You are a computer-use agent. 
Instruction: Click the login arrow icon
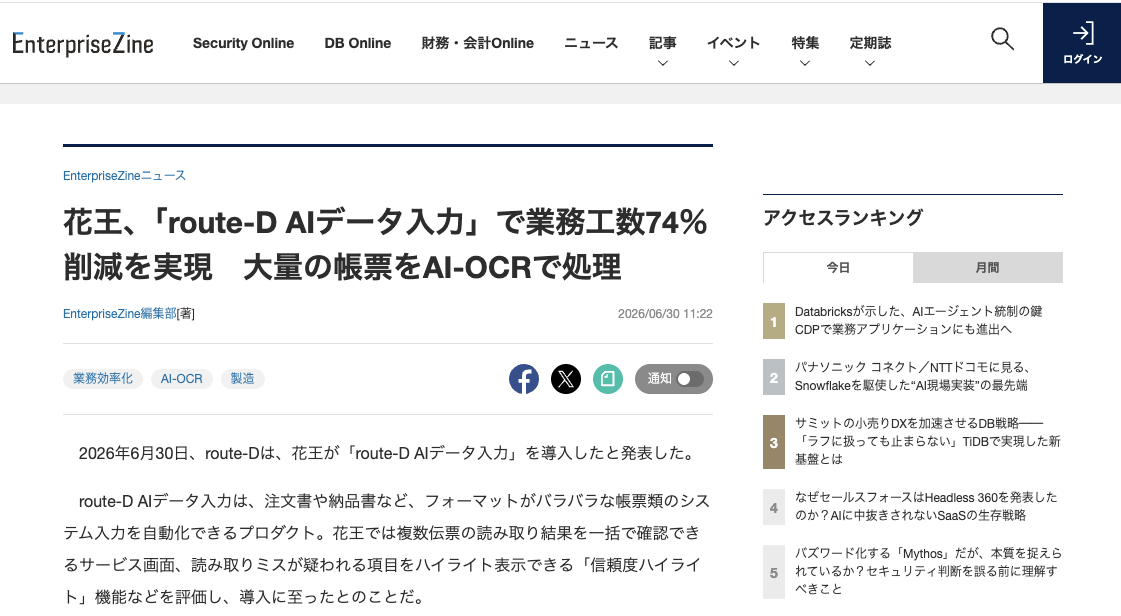click(1082, 33)
